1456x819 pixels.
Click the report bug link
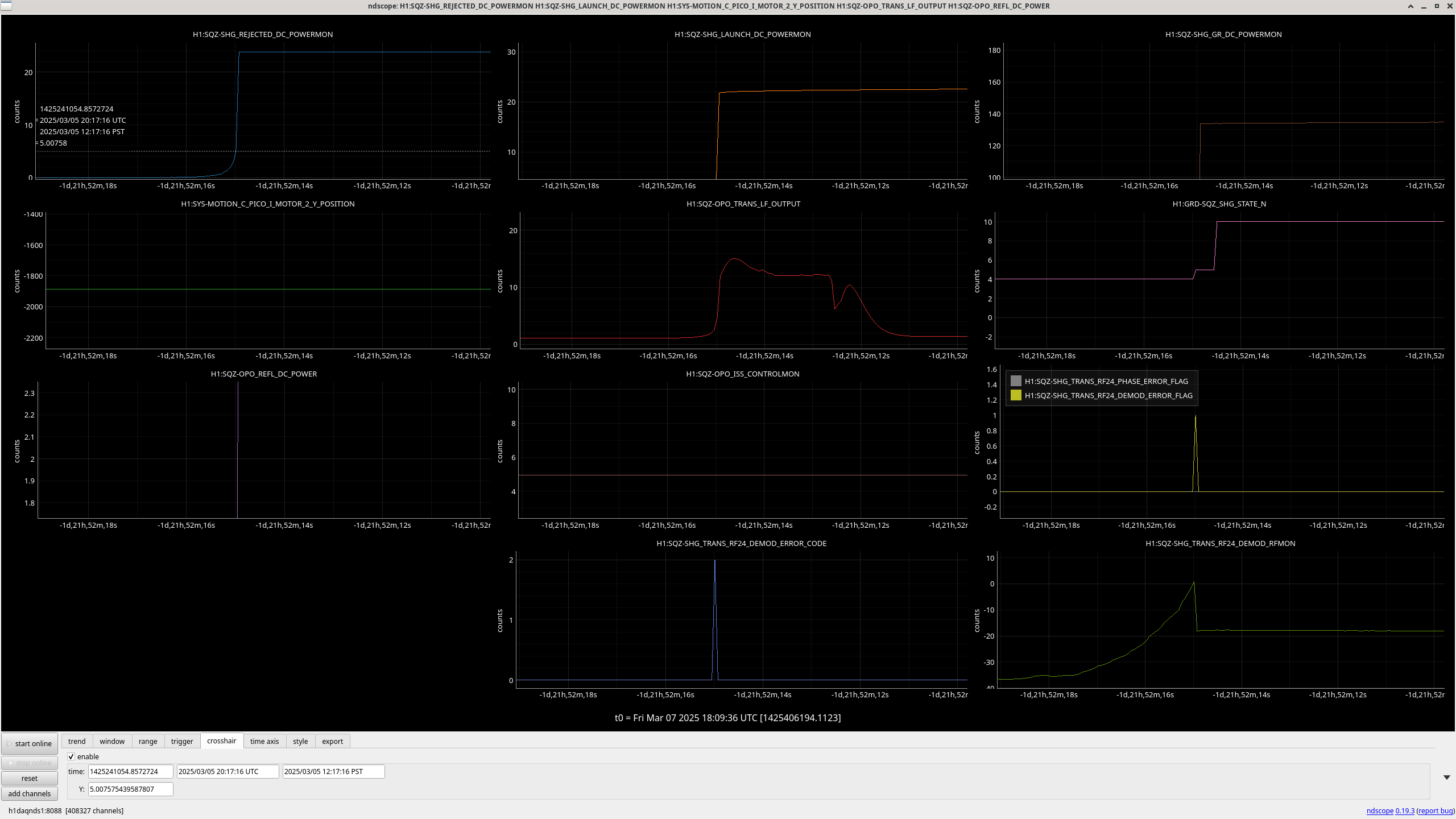(1435, 811)
